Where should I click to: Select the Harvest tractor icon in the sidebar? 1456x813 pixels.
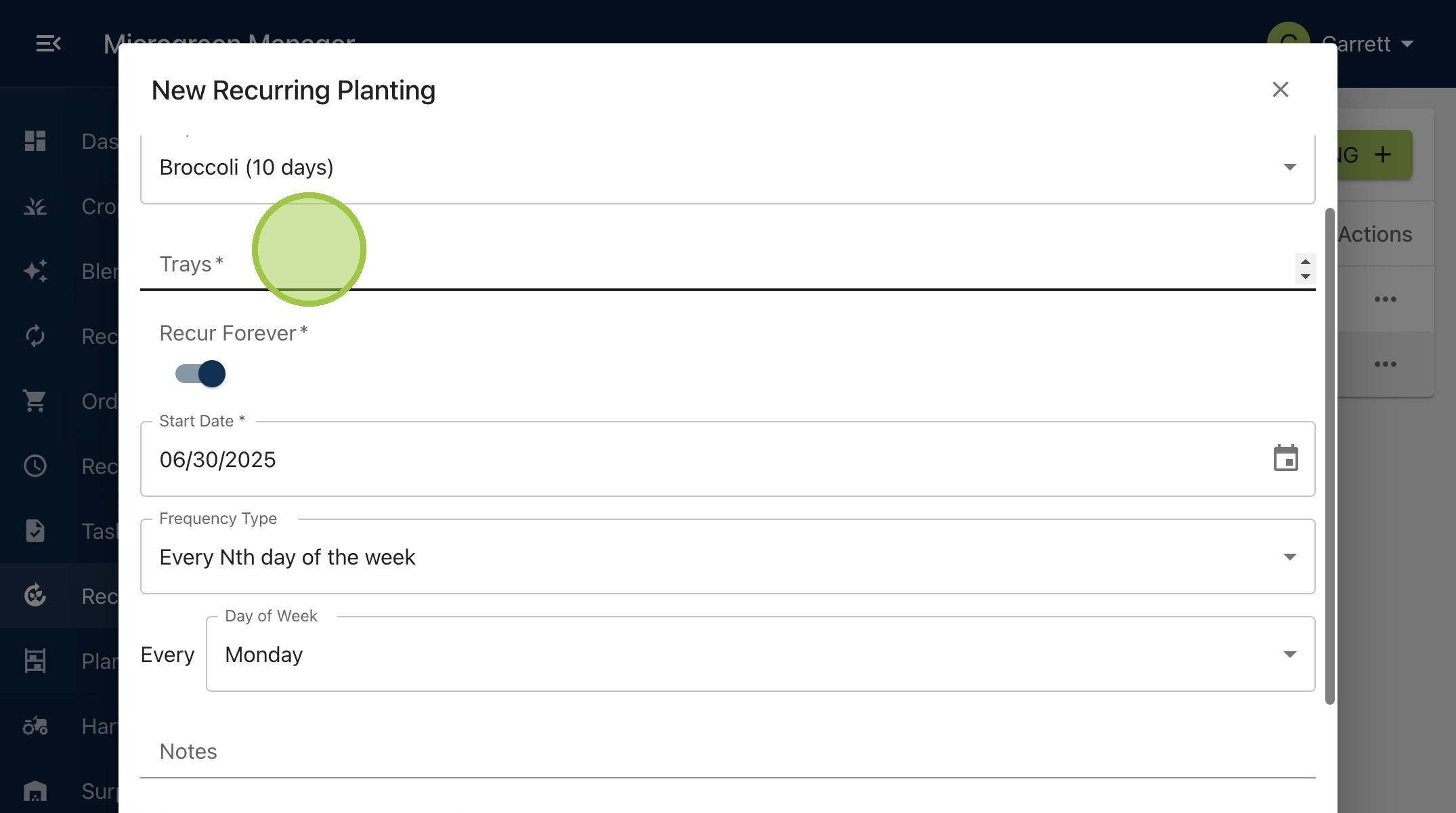[35, 726]
